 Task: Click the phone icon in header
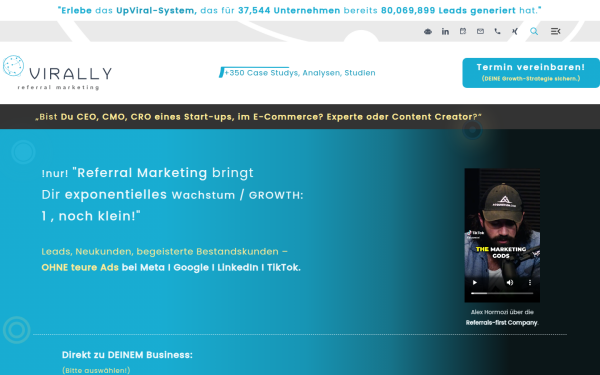497,31
